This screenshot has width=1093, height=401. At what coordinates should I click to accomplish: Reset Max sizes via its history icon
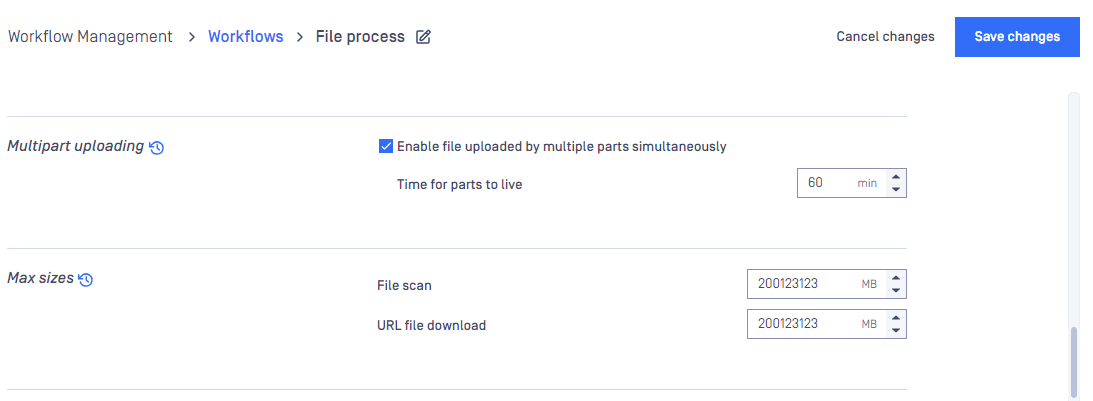(86, 279)
